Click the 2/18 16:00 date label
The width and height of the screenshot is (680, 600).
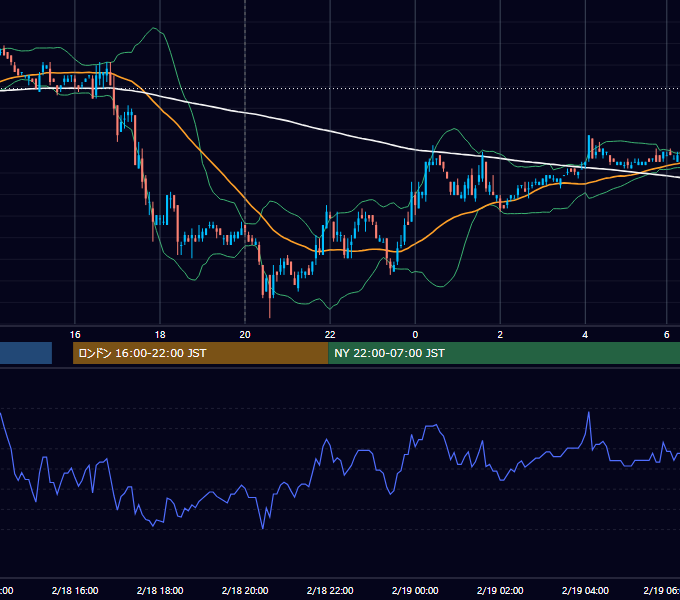[x=75, y=590]
